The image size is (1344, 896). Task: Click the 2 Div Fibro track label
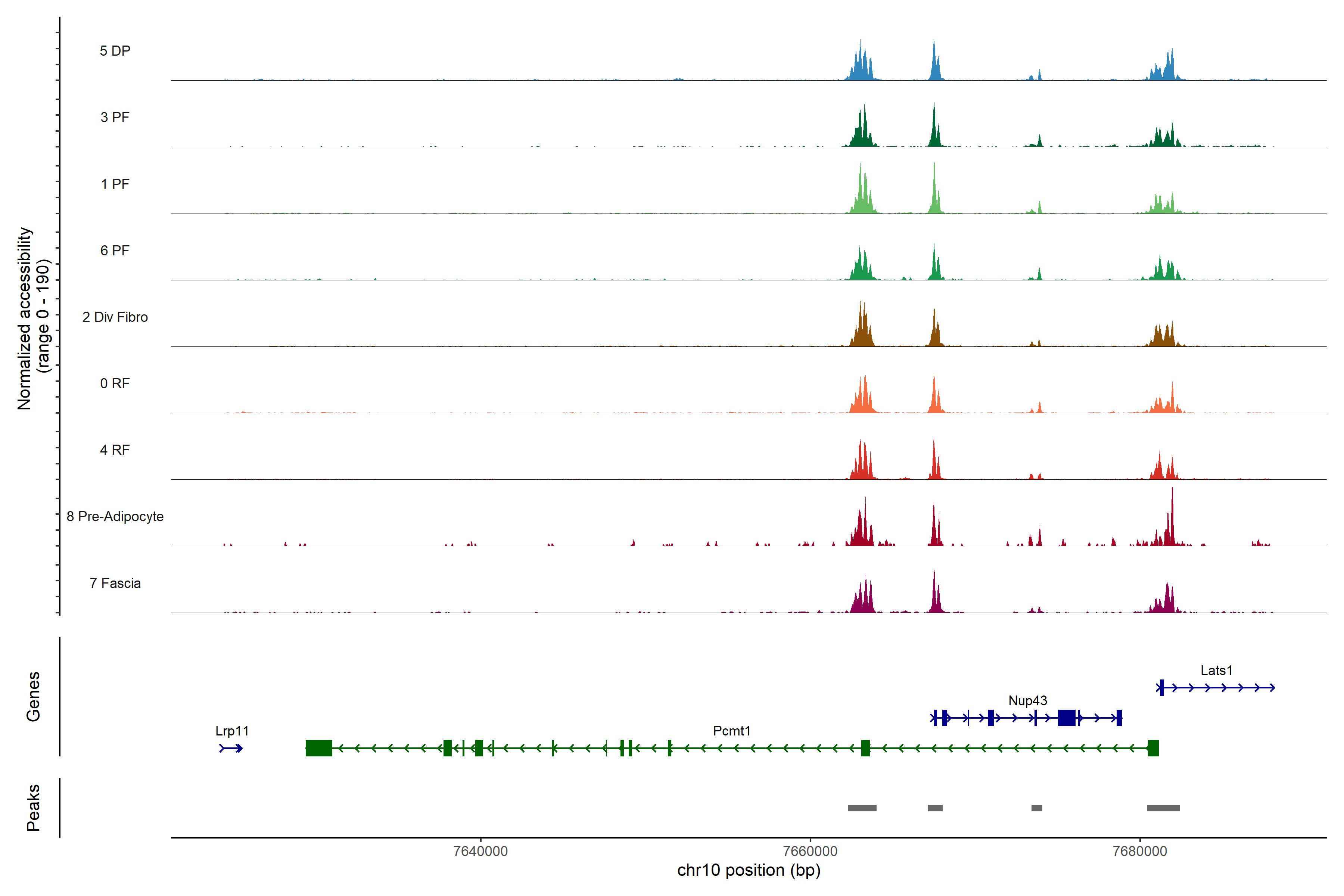[115, 317]
